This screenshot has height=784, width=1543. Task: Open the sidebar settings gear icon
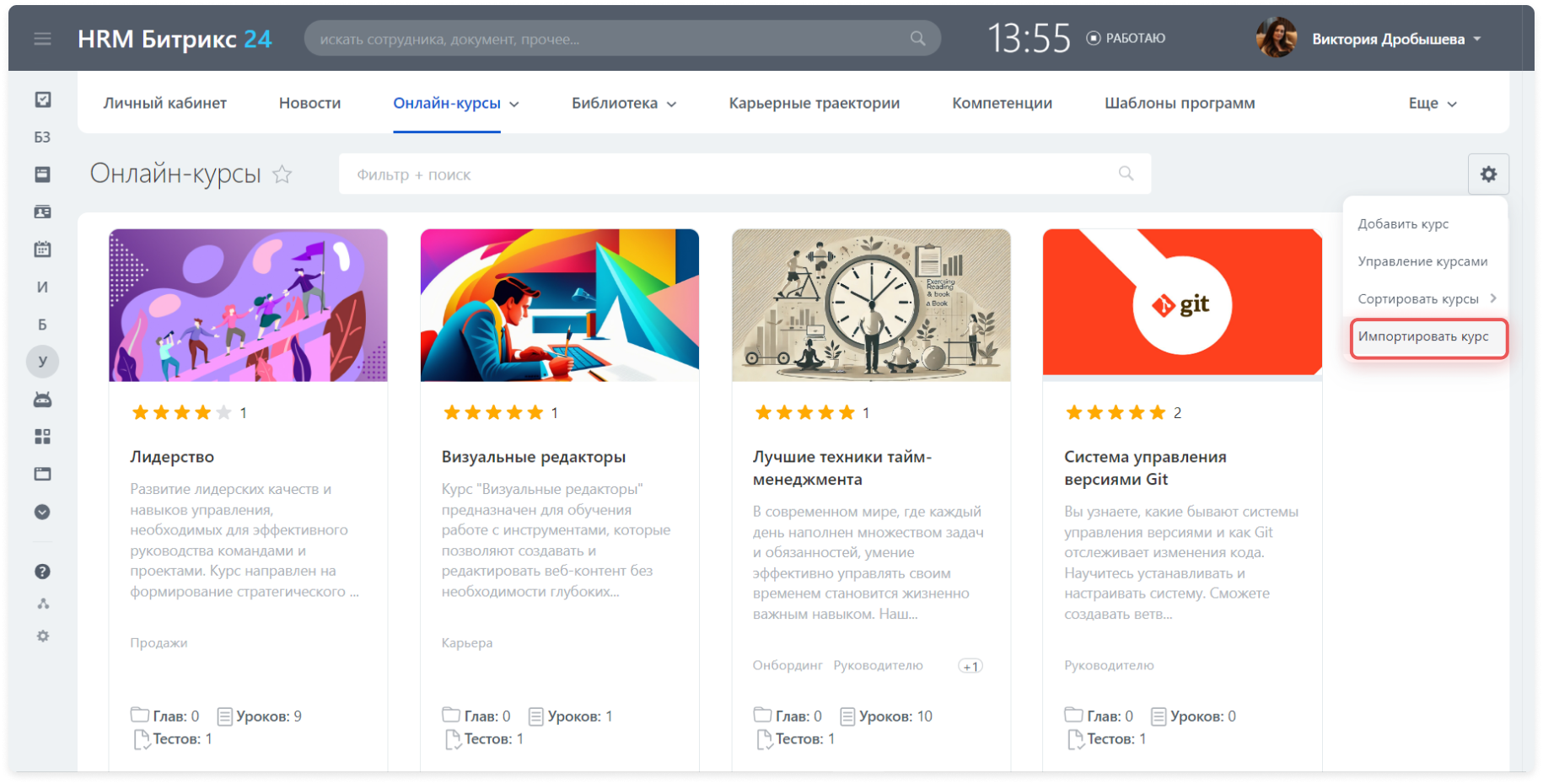click(x=42, y=636)
